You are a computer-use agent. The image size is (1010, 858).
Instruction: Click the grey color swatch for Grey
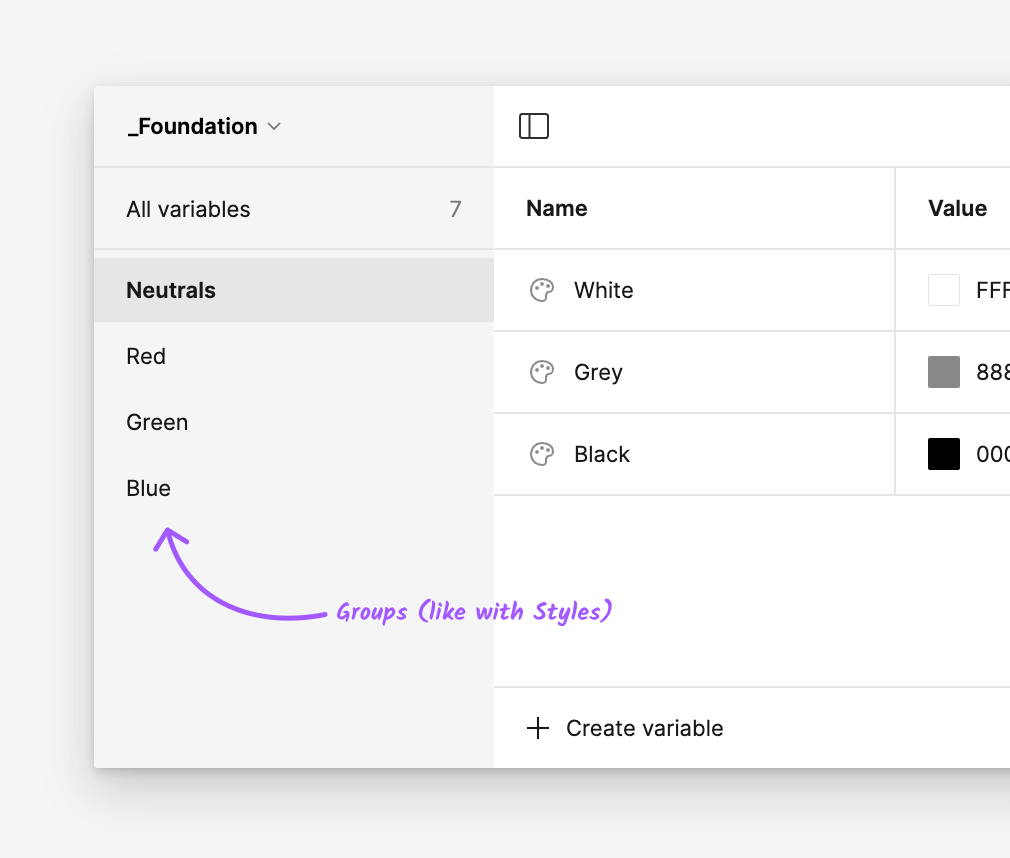click(x=943, y=371)
